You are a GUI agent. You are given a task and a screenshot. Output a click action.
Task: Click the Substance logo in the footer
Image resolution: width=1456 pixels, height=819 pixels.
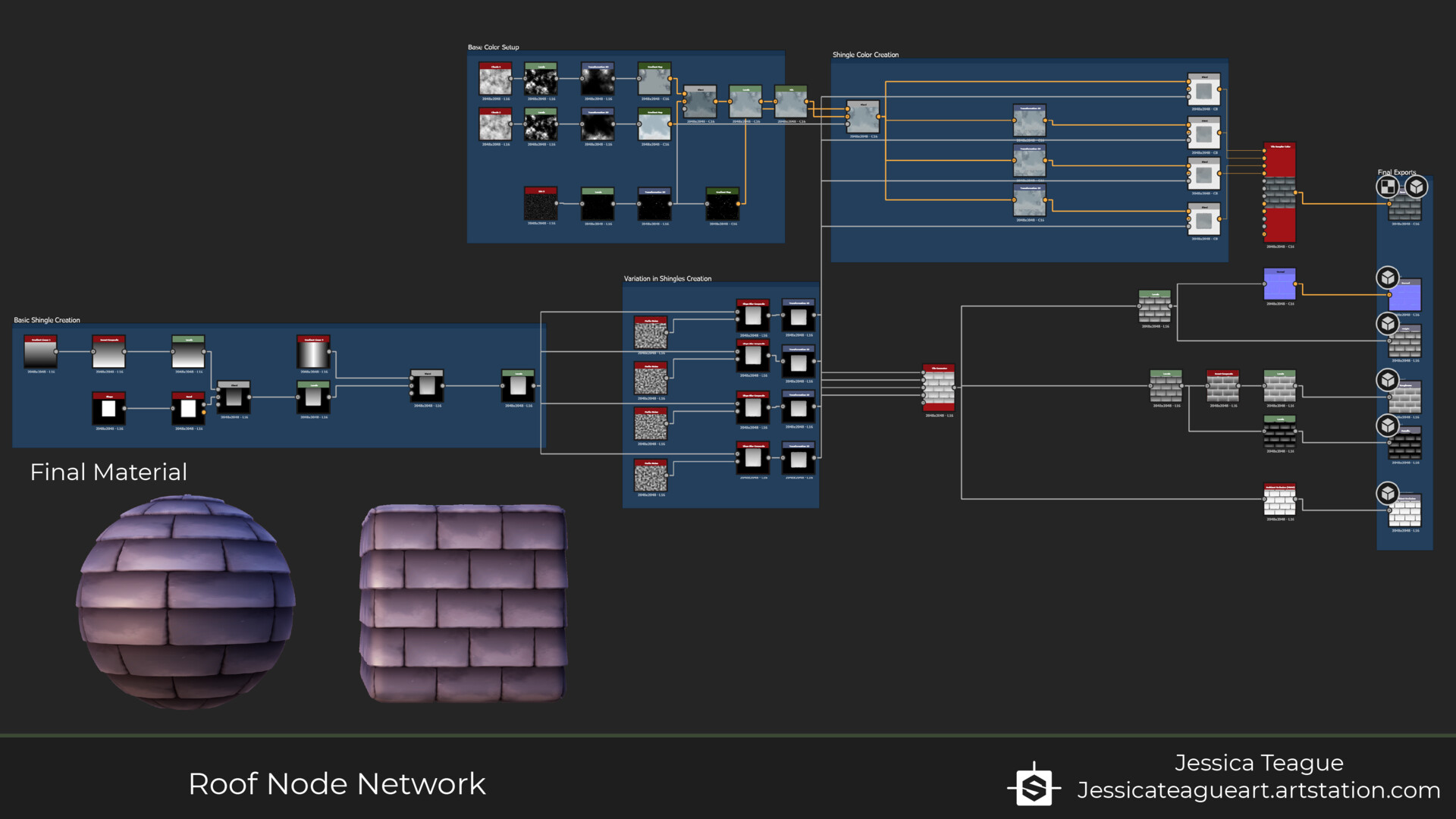tap(1034, 786)
